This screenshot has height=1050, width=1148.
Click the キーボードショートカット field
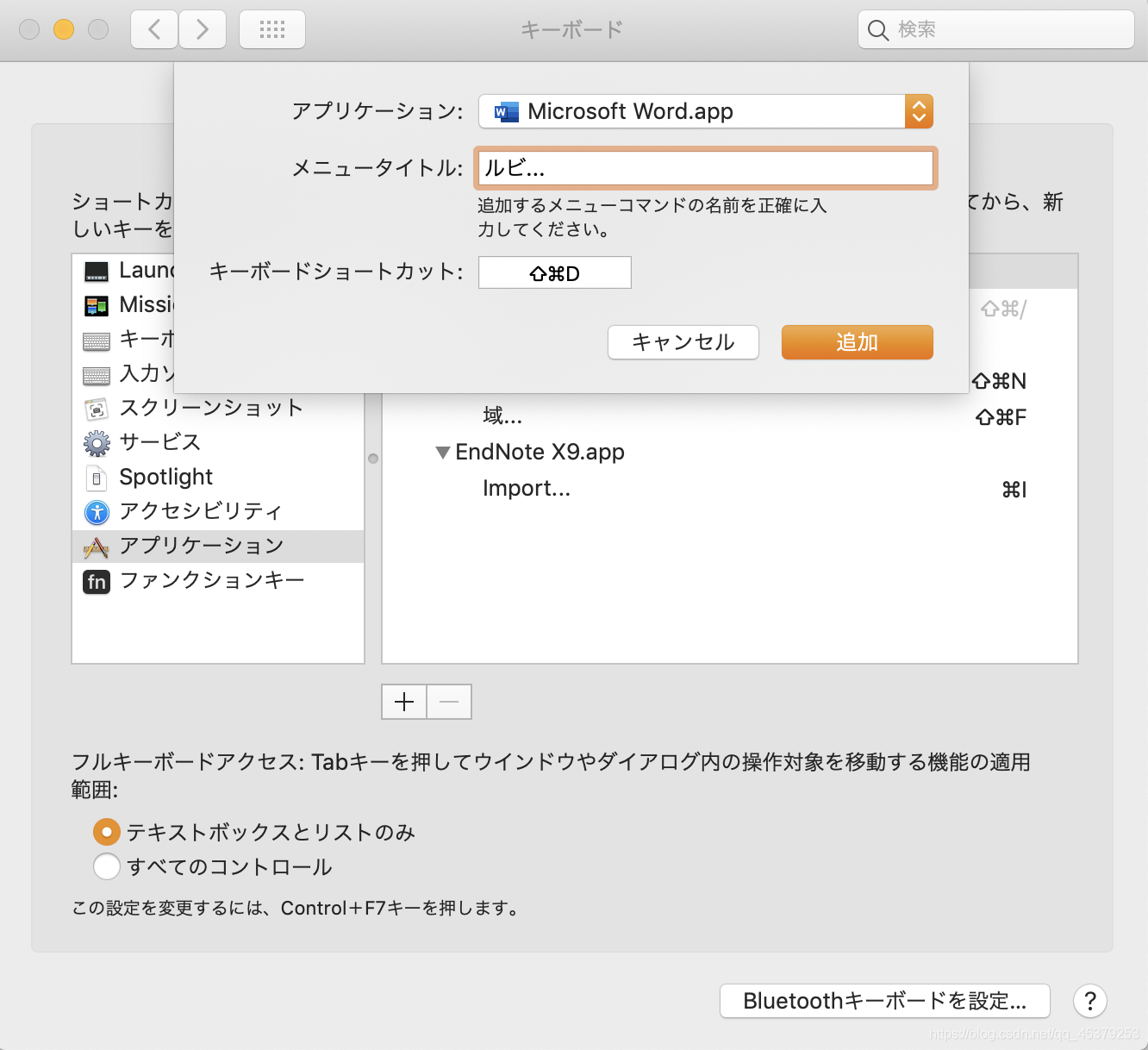click(x=555, y=273)
